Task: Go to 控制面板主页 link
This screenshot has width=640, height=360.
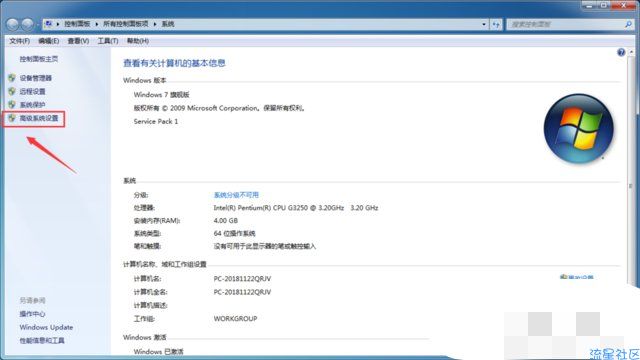Action: coord(39,59)
